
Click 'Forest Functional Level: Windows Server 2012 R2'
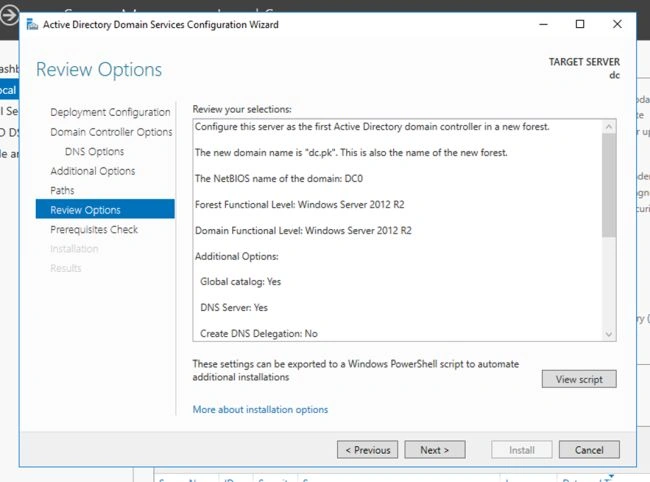click(x=299, y=204)
